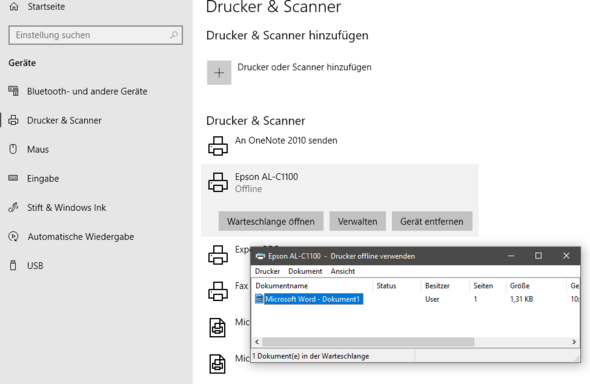Click Gerät entfernen button

pyautogui.click(x=432, y=221)
